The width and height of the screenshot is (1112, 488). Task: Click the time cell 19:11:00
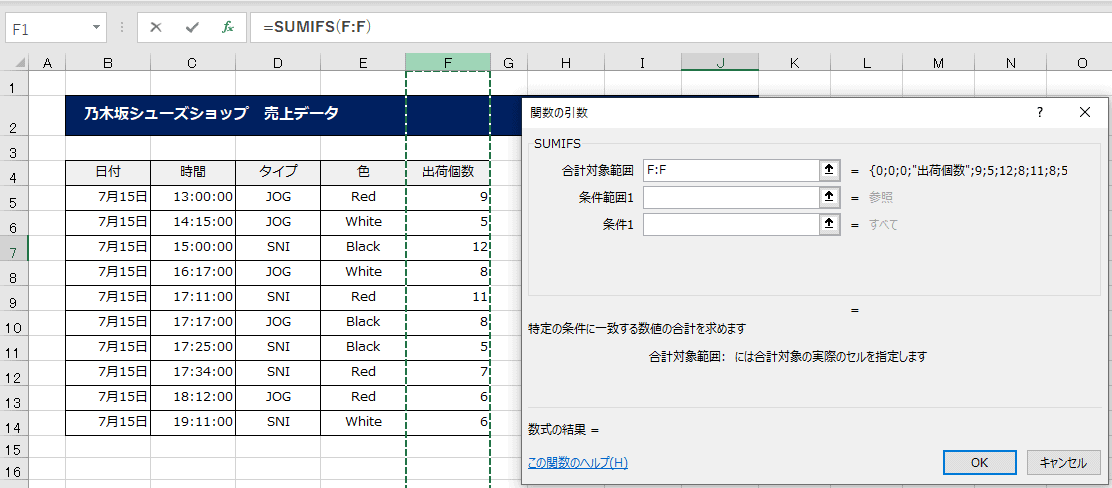coord(192,421)
